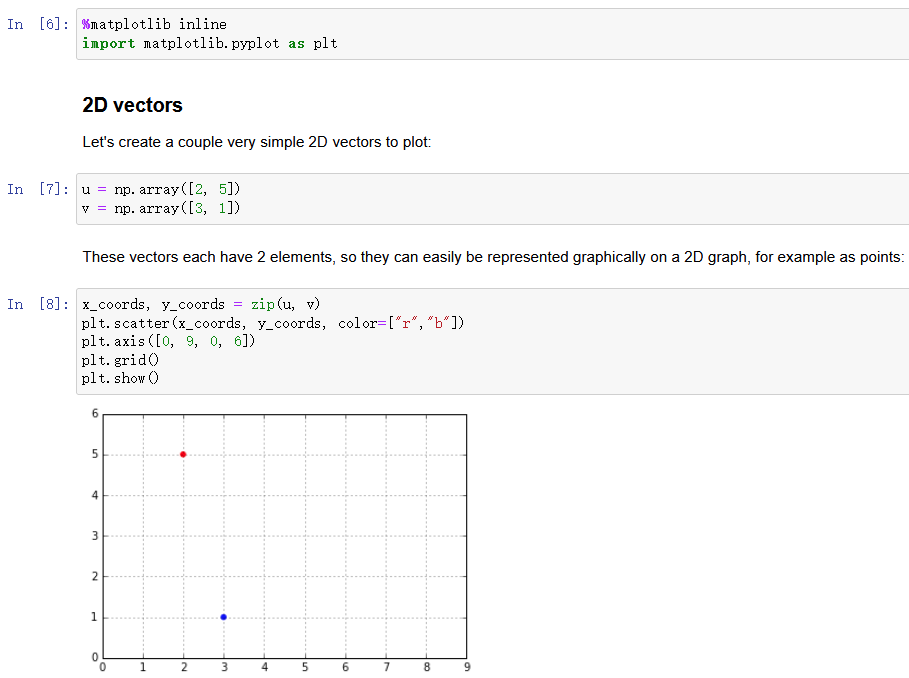This screenshot has width=909, height=678.
Task: Place cursor in the plt.scatter code line
Action: coord(273,323)
